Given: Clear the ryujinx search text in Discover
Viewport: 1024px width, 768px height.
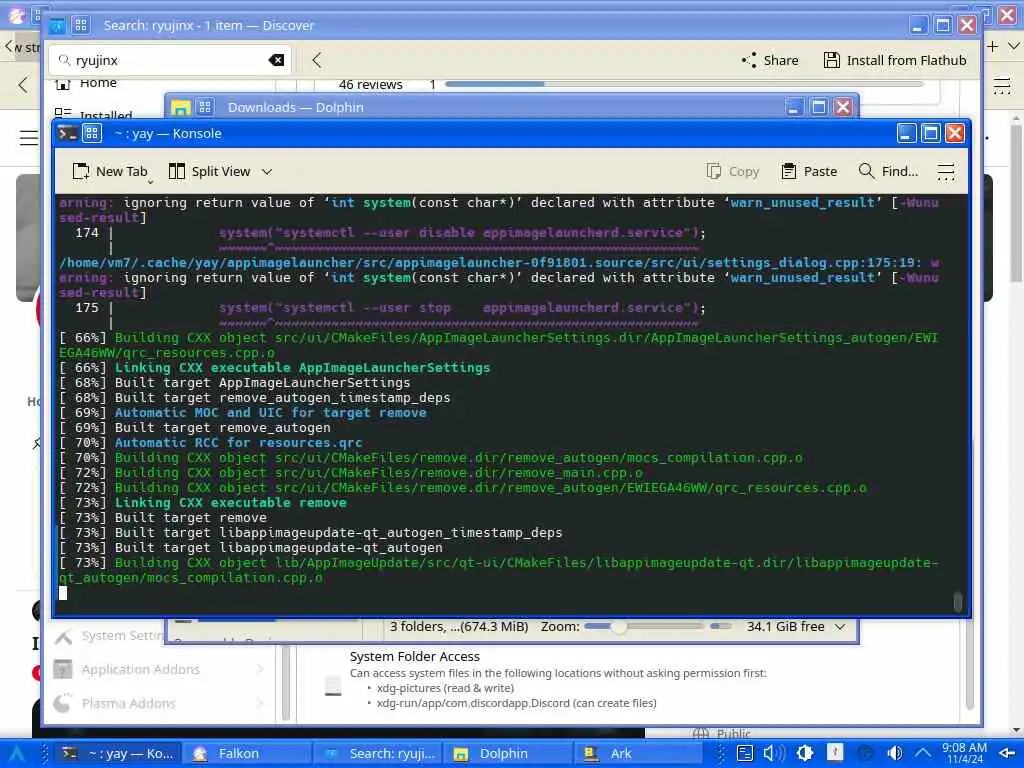Looking at the screenshot, I should point(276,60).
